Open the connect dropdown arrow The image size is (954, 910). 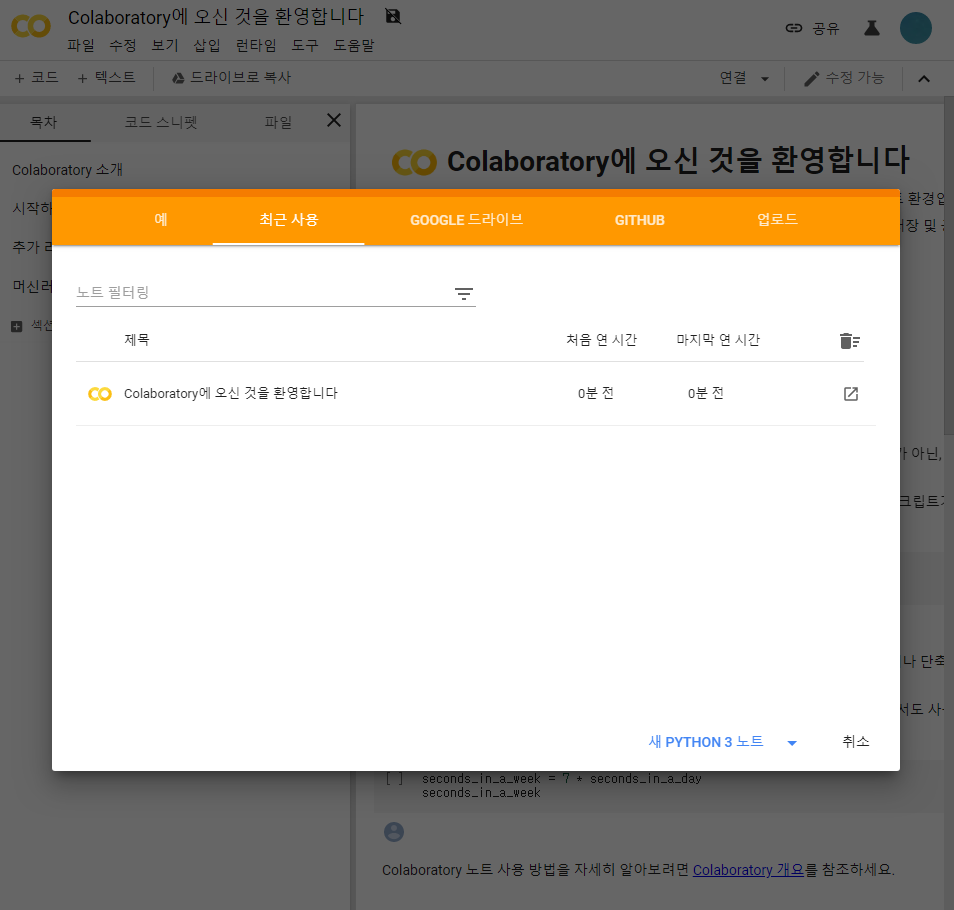765,79
